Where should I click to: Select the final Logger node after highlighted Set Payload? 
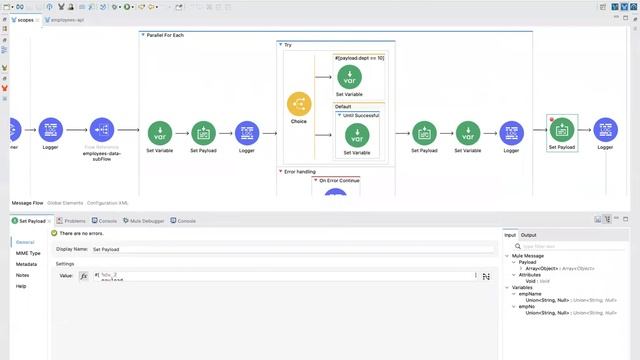(605, 130)
